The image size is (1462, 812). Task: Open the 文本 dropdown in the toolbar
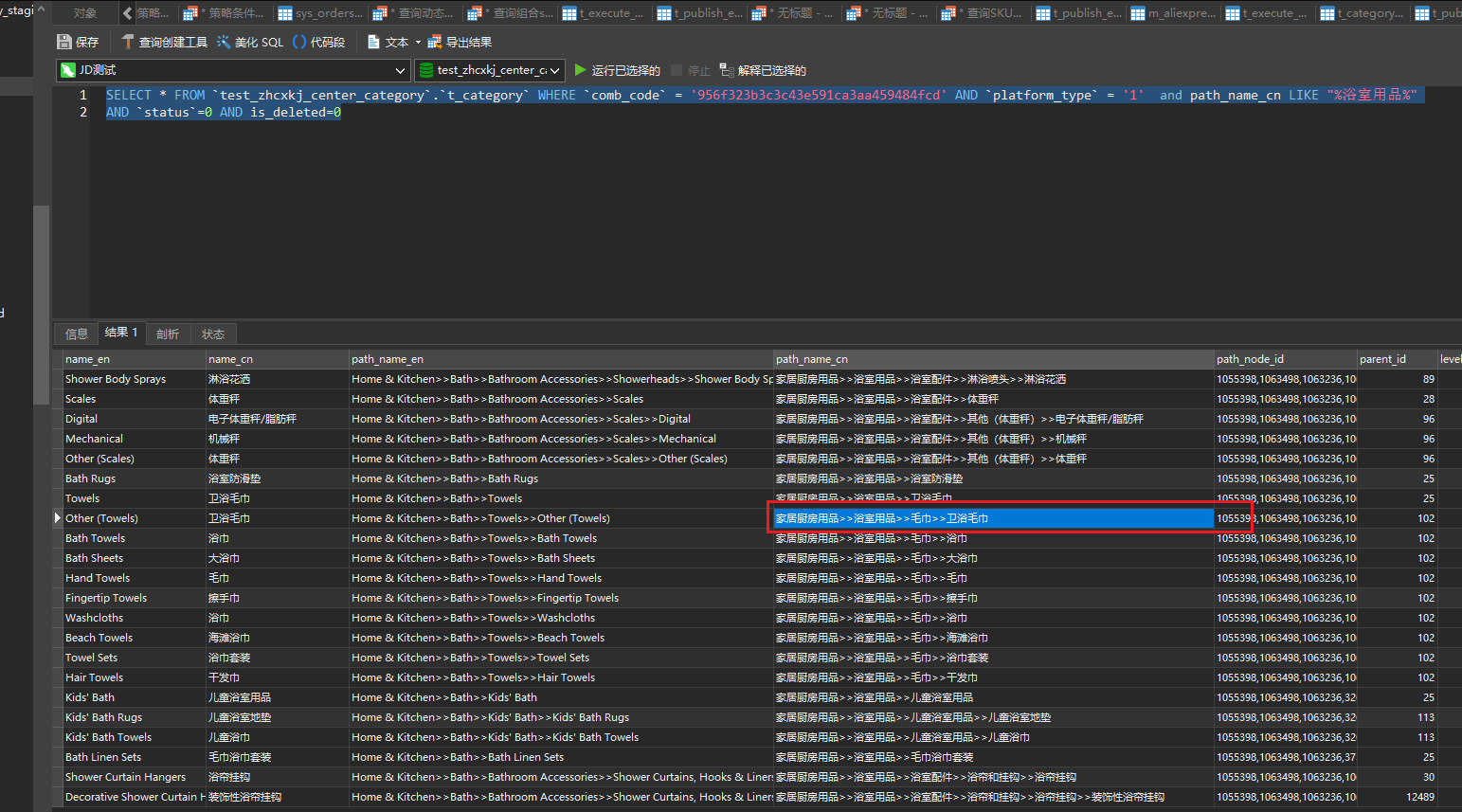(x=394, y=42)
